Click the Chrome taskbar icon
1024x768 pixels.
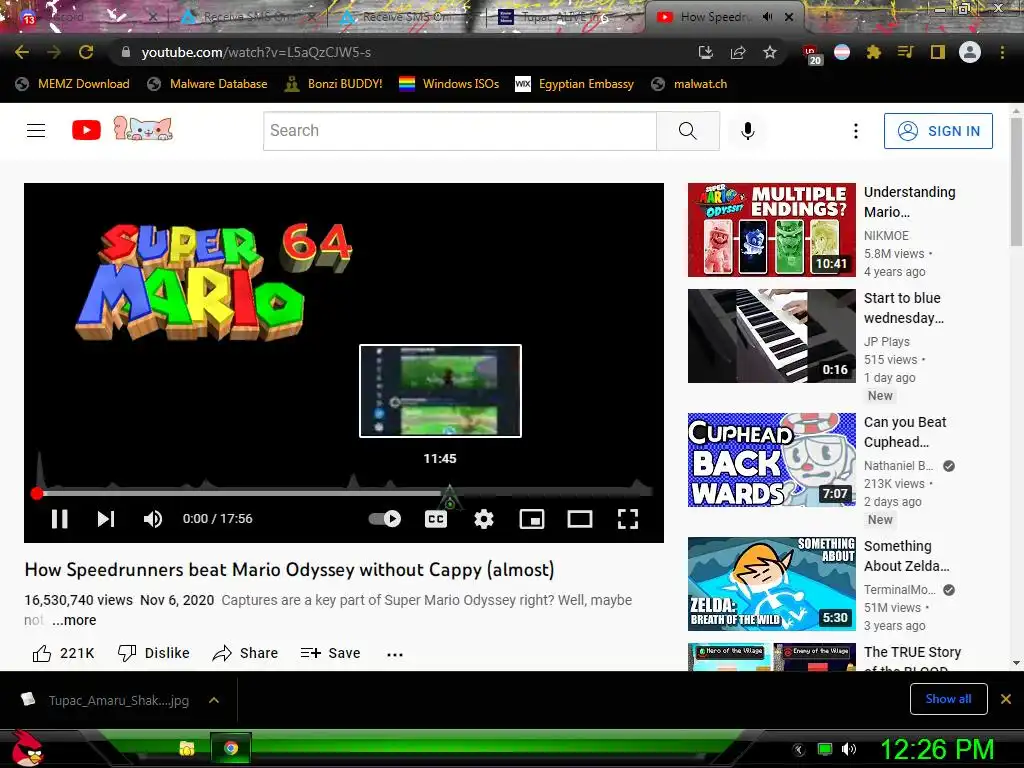pyautogui.click(x=231, y=748)
